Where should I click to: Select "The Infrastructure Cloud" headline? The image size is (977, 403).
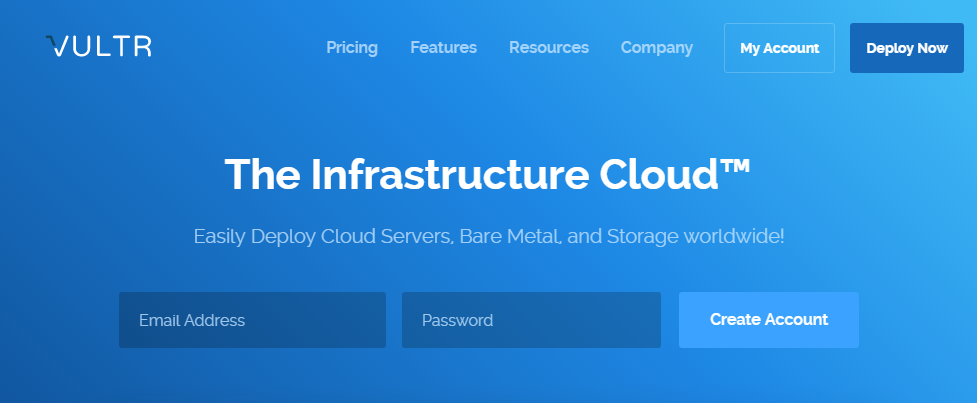click(x=488, y=174)
